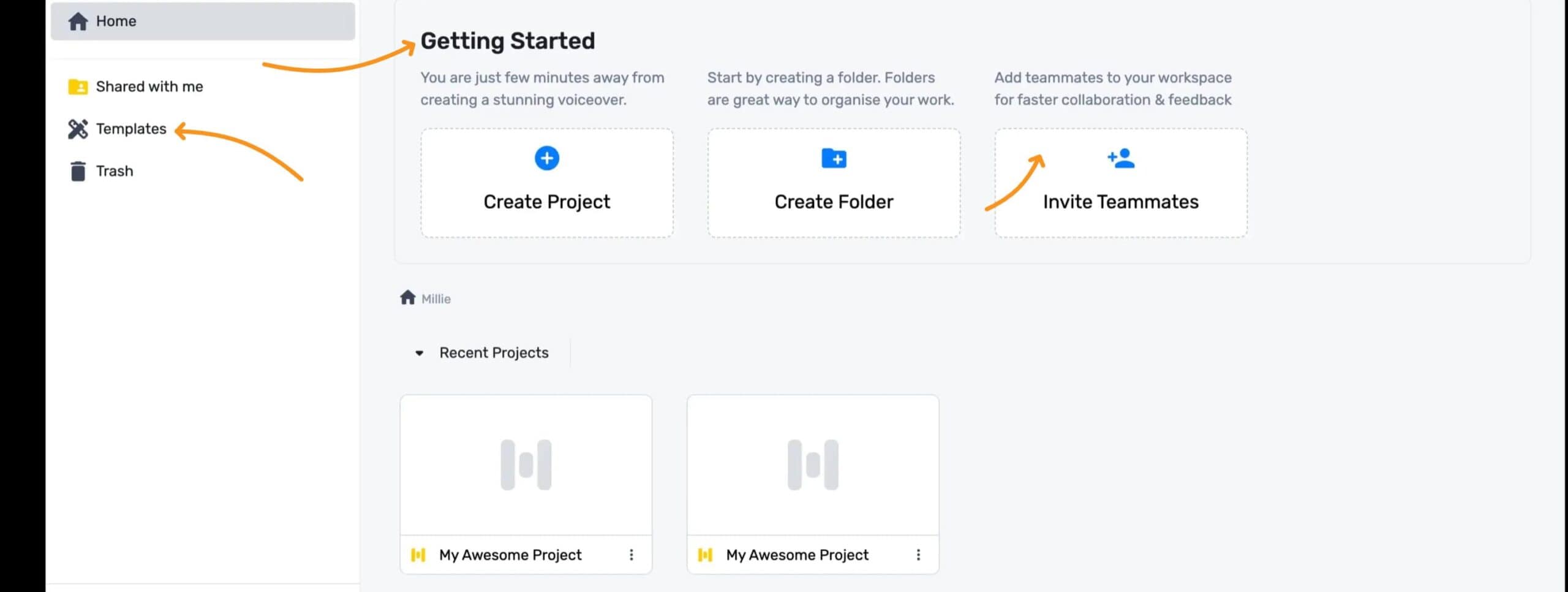
Task: Open the right project's thumbnail preview
Action: [813, 465]
